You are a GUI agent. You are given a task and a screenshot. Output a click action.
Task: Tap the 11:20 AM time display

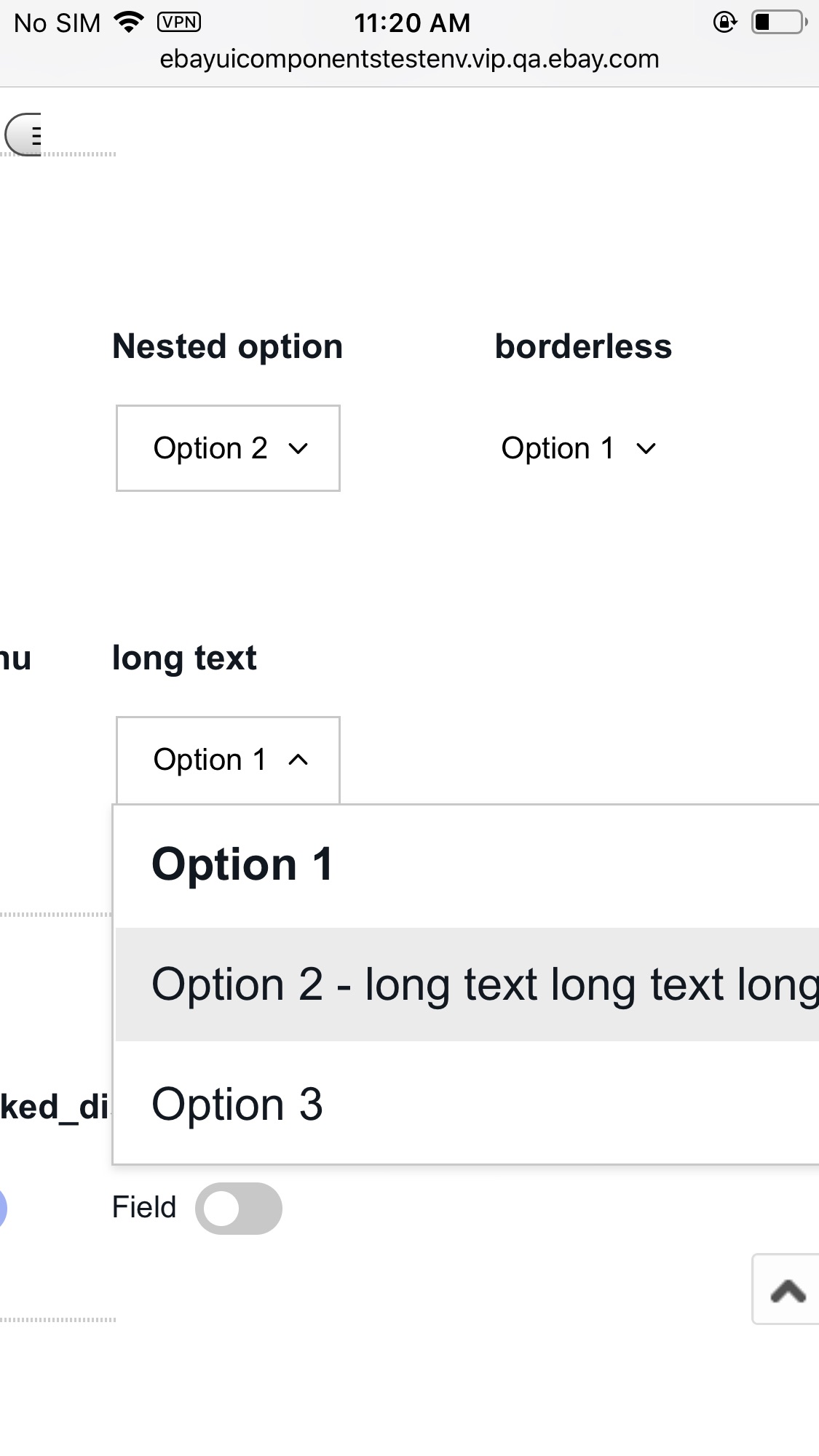pyautogui.click(x=412, y=23)
